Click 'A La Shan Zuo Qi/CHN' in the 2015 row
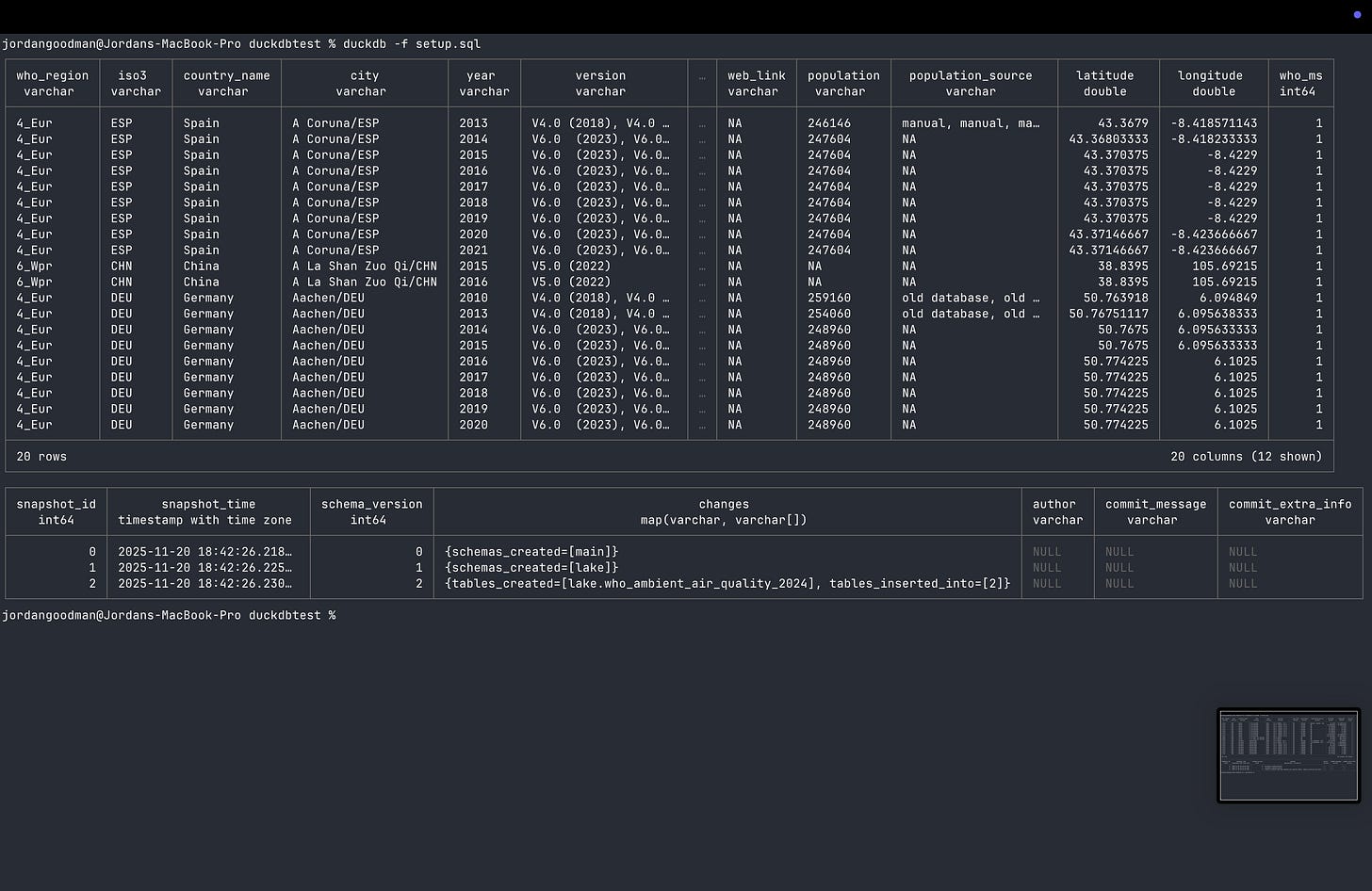The width and height of the screenshot is (1372, 891). point(365,267)
